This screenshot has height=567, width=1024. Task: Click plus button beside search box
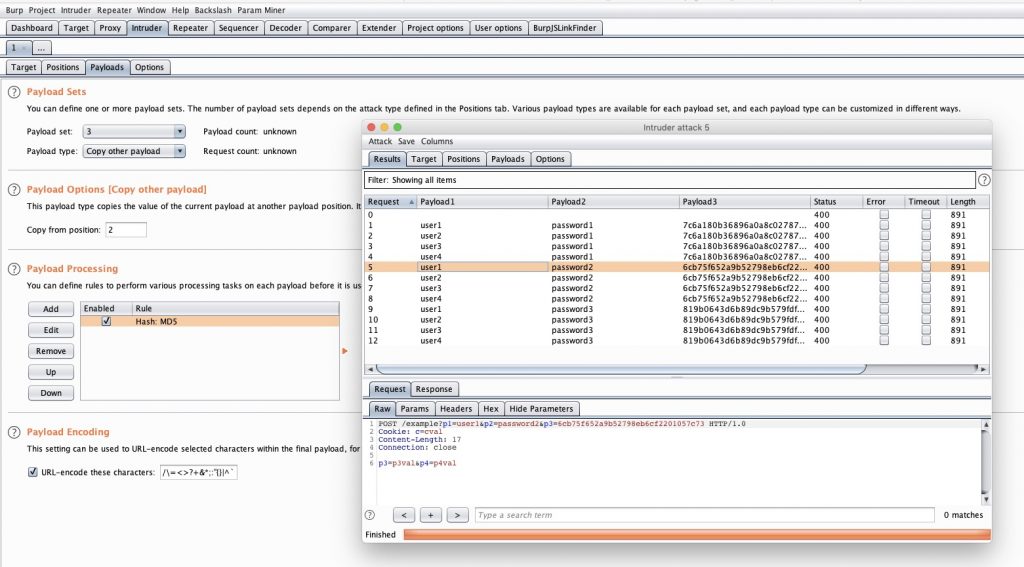coord(430,515)
